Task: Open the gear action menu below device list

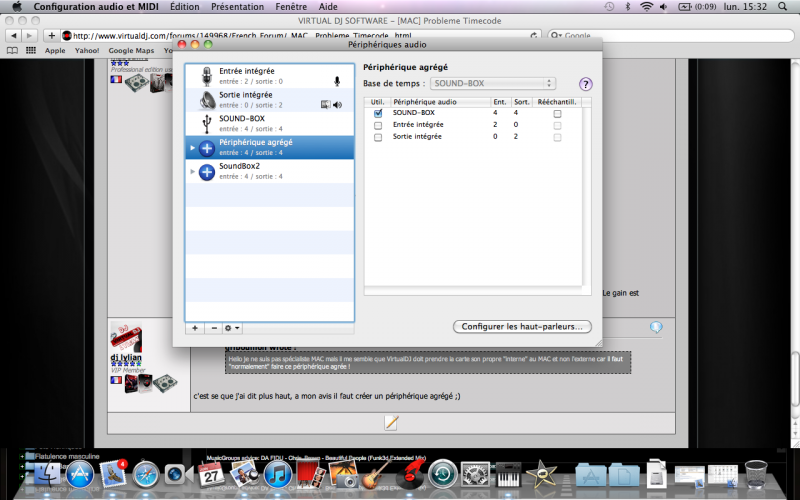Action: (x=232, y=328)
